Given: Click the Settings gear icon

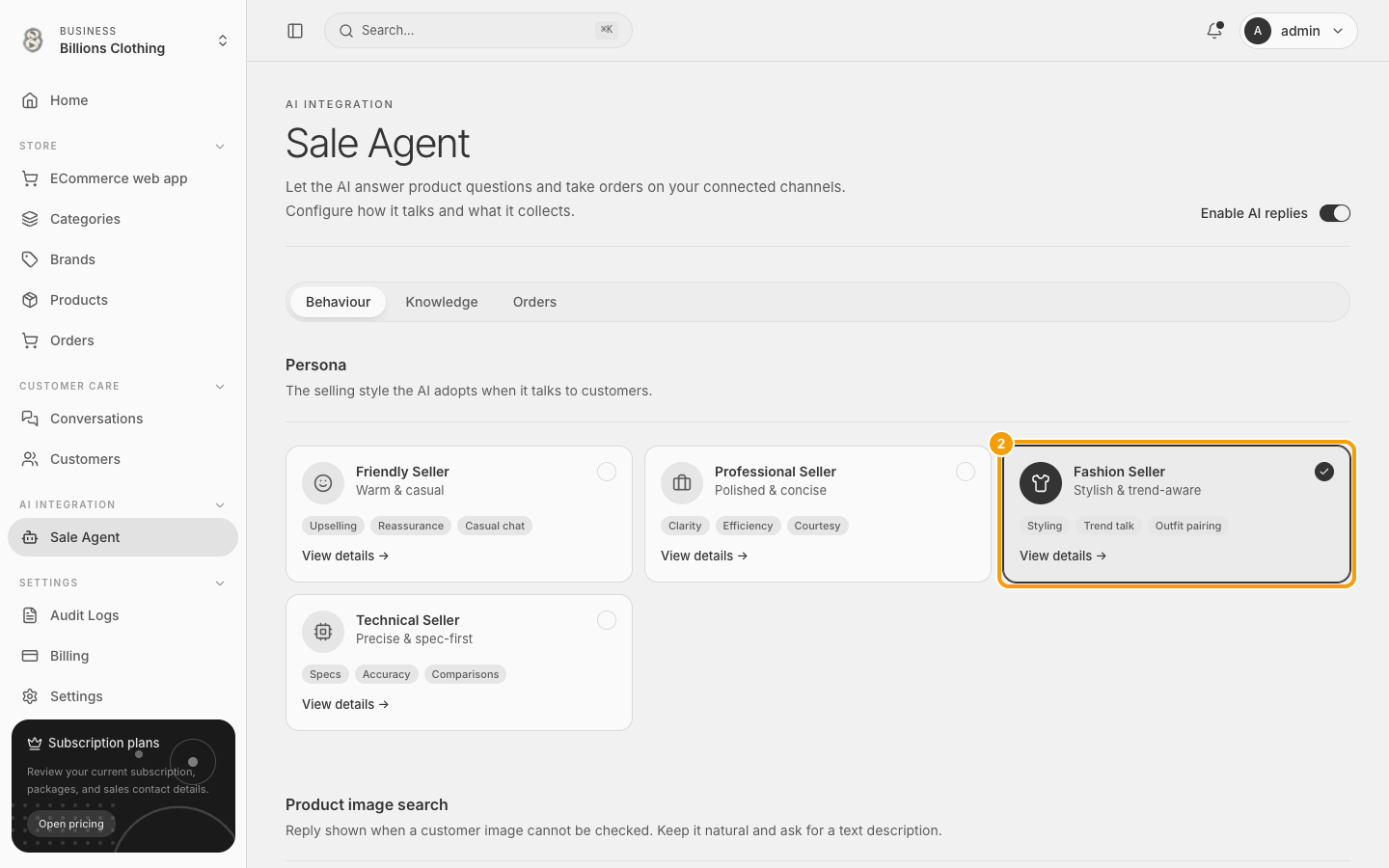Looking at the screenshot, I should [x=30, y=696].
